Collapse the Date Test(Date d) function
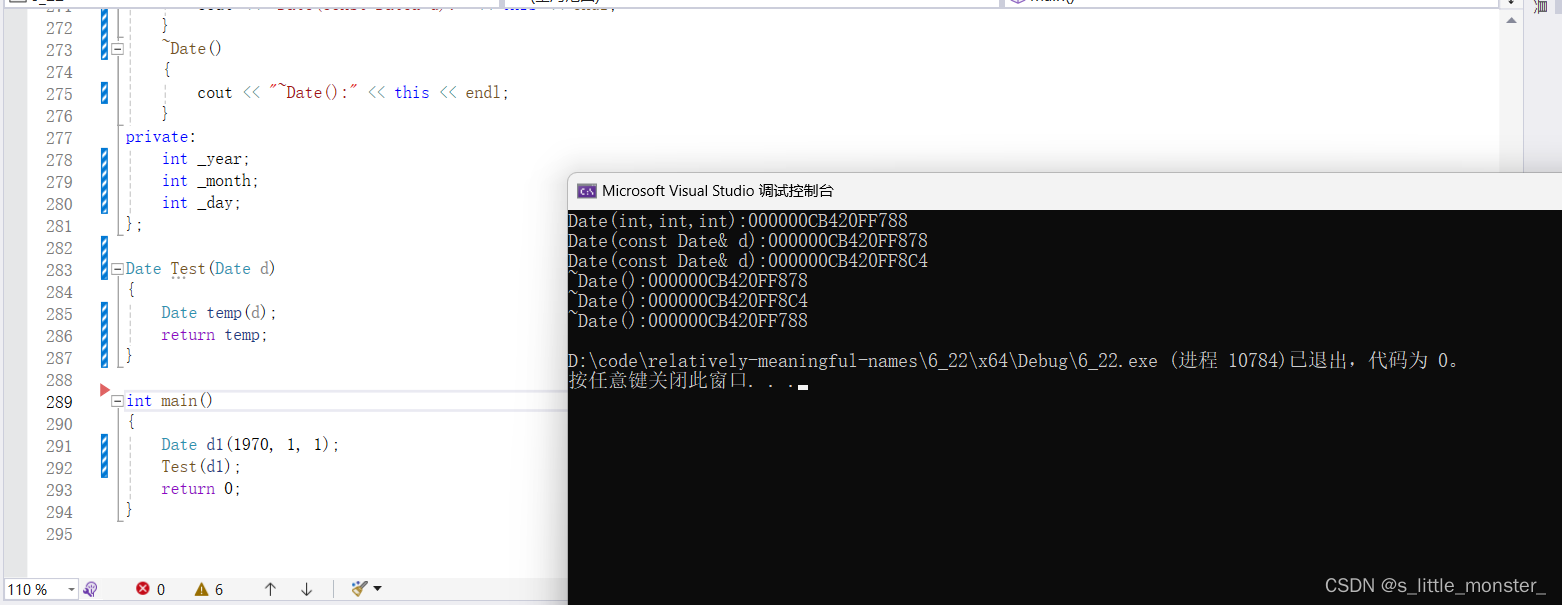 (117, 268)
